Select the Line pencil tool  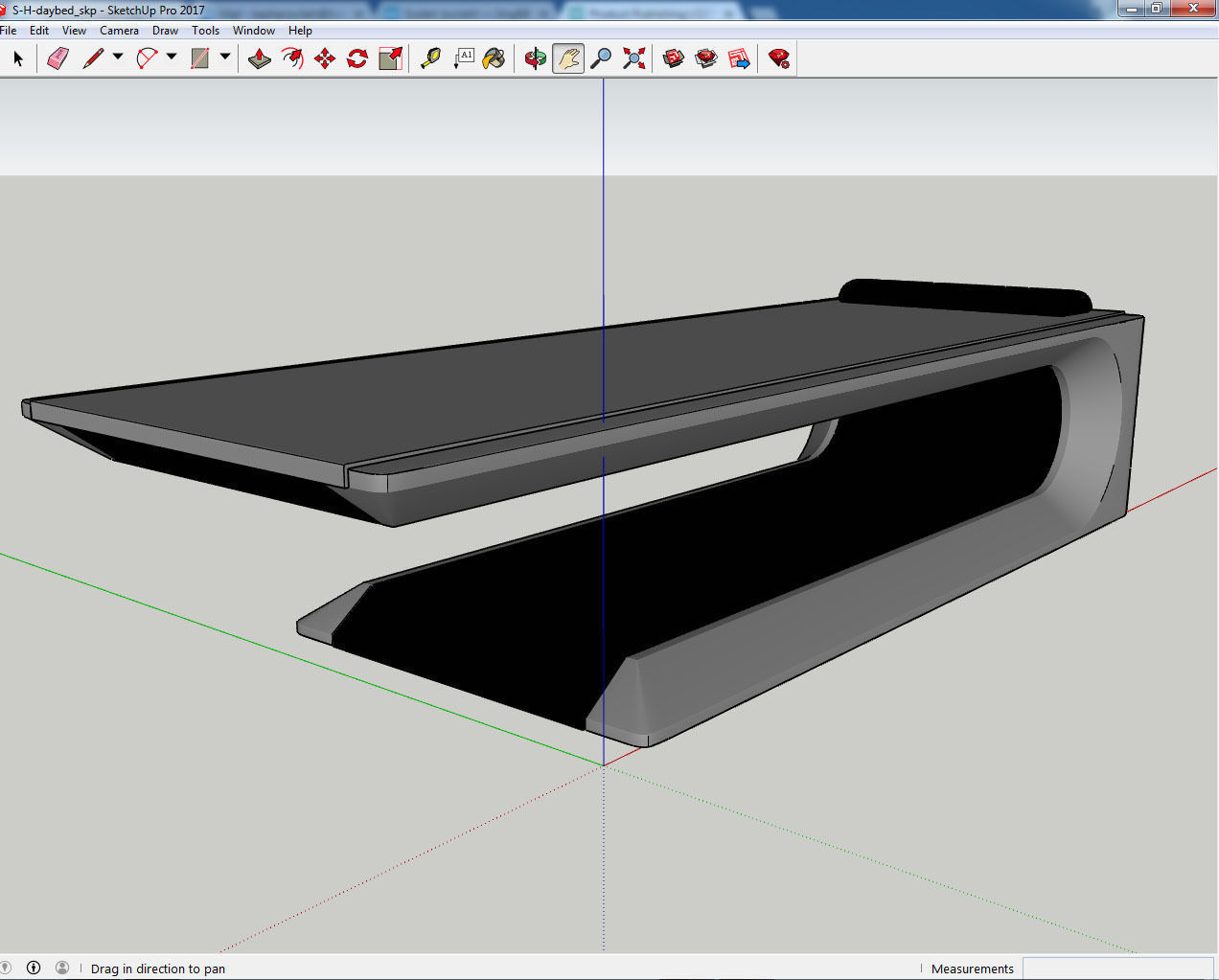[x=93, y=59]
